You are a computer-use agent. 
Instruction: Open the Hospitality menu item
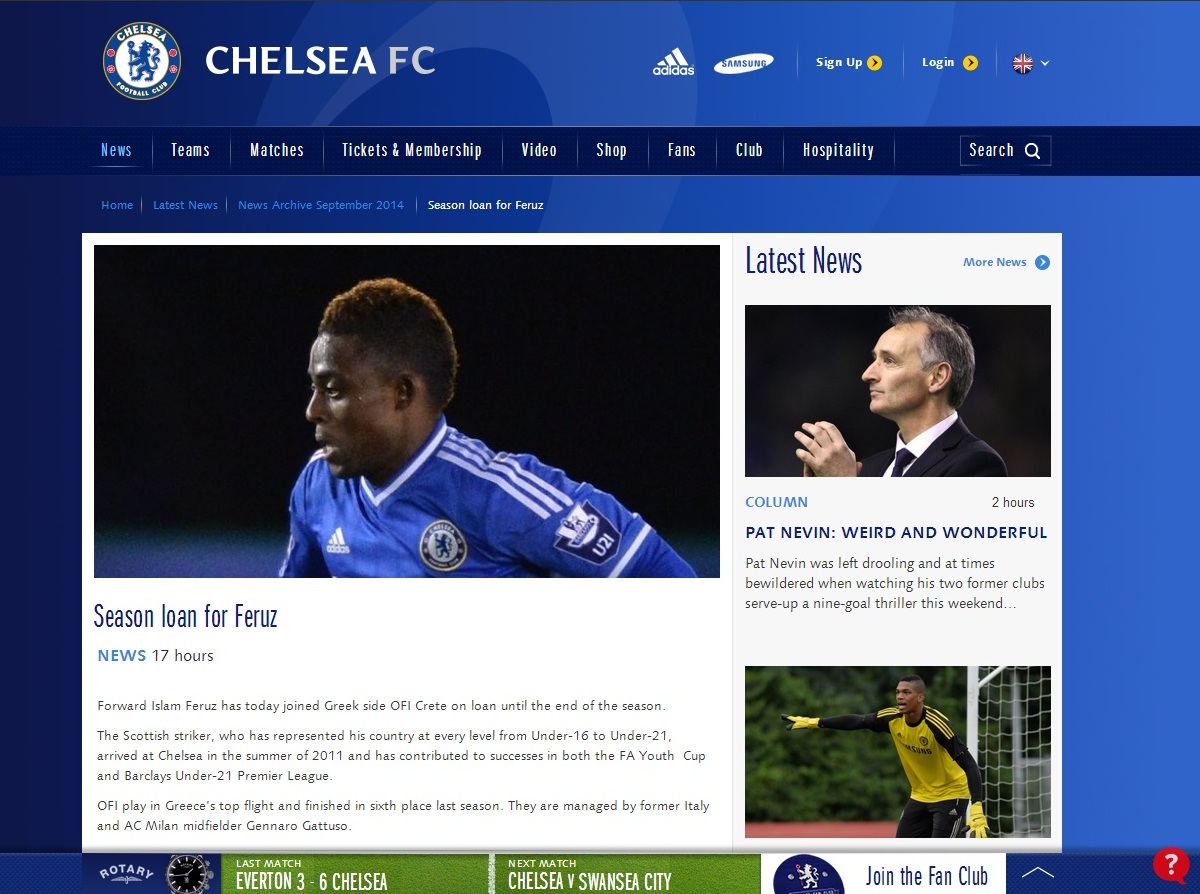pyautogui.click(x=838, y=150)
